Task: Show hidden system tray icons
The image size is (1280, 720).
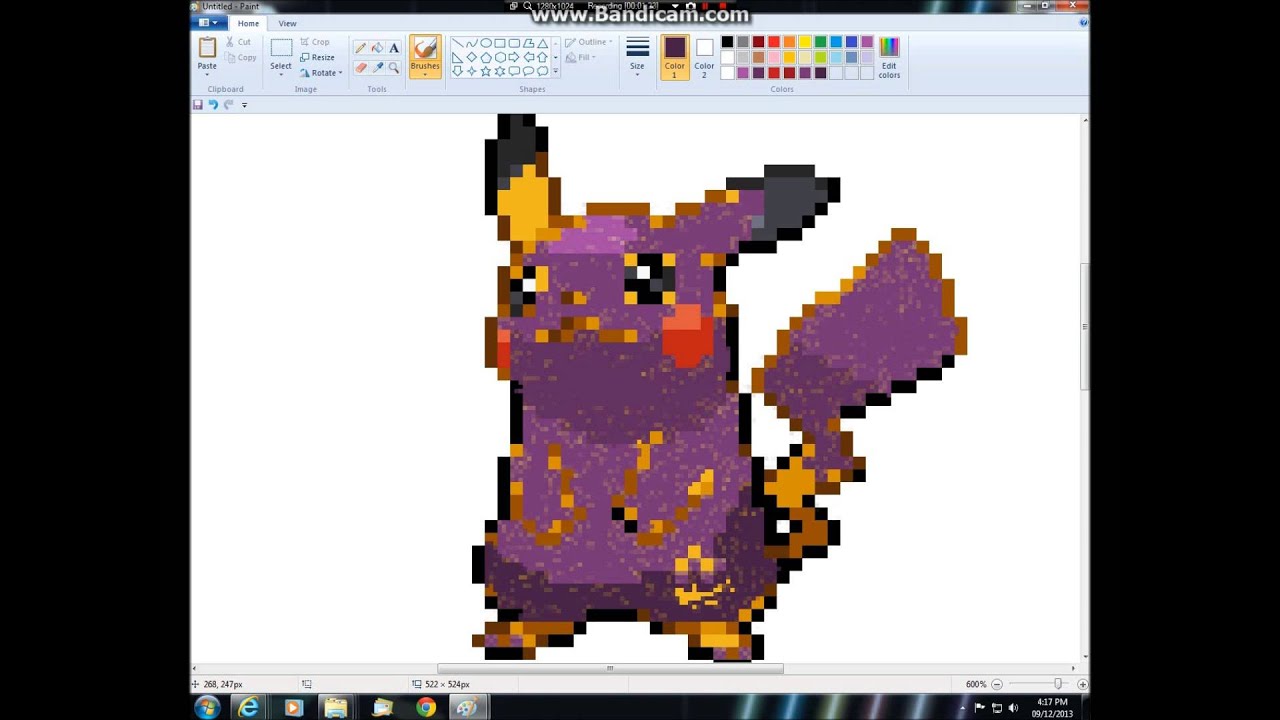Action: pos(963,708)
